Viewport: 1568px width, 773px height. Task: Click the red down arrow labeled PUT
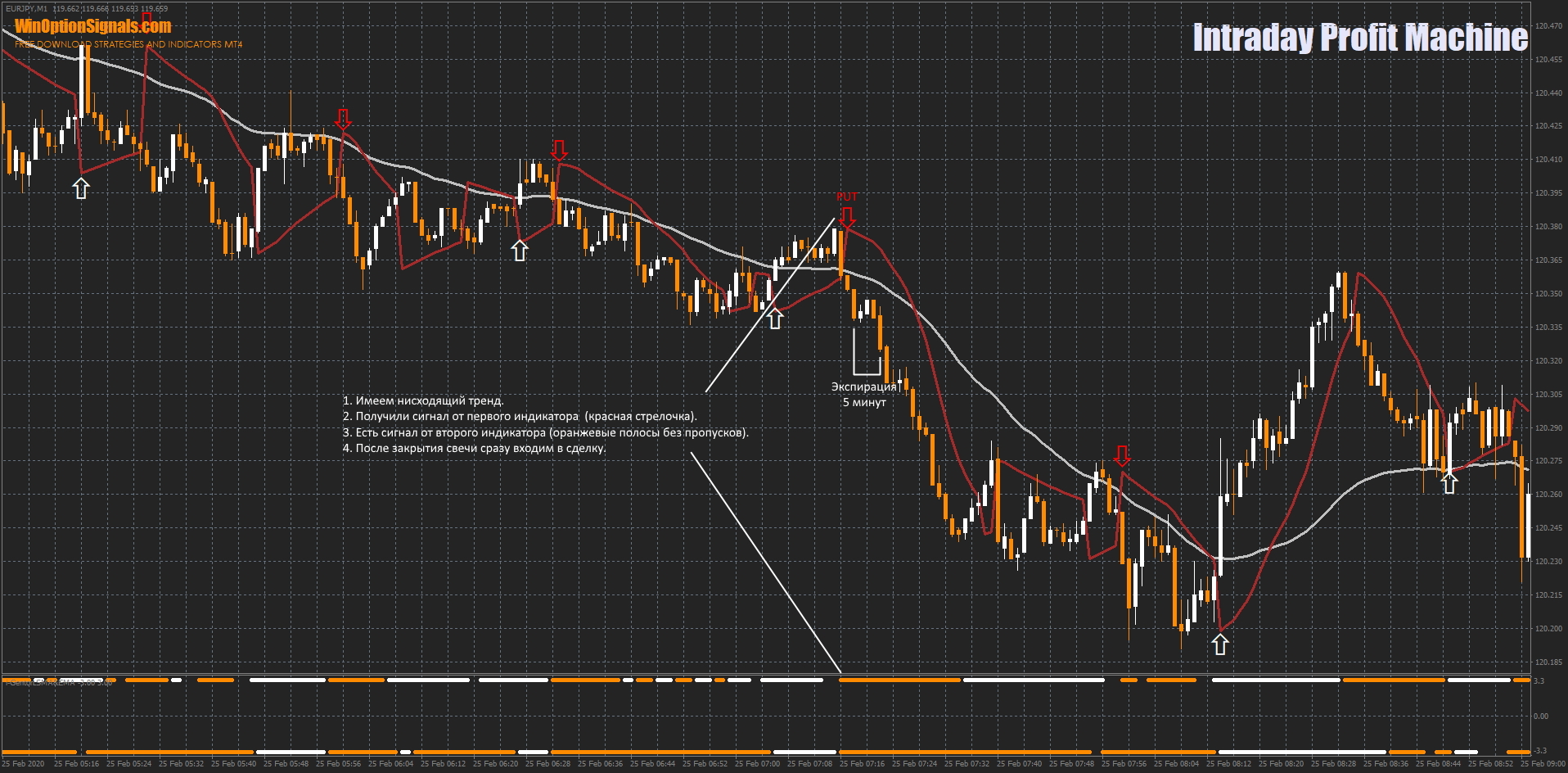coord(847,218)
